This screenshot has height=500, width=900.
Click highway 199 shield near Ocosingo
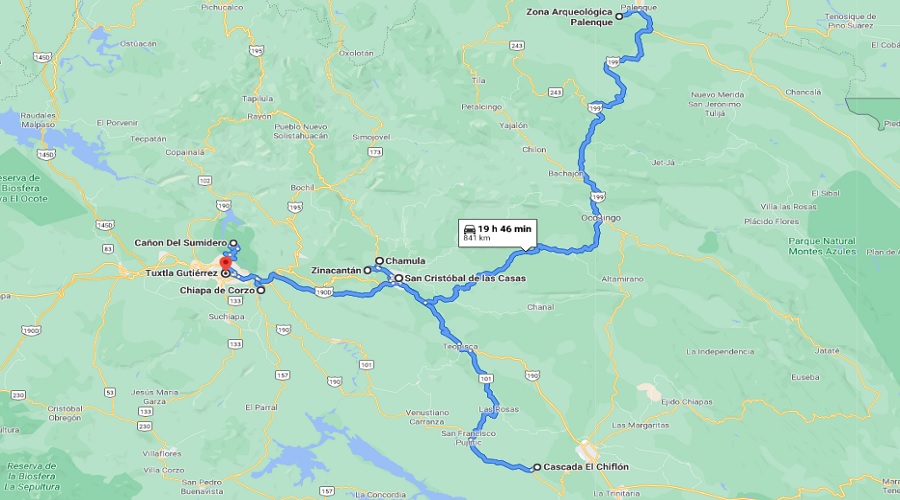pos(598,197)
